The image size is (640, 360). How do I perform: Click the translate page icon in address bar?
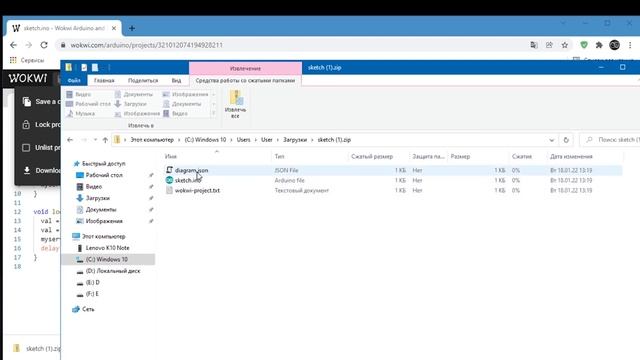coord(534,45)
